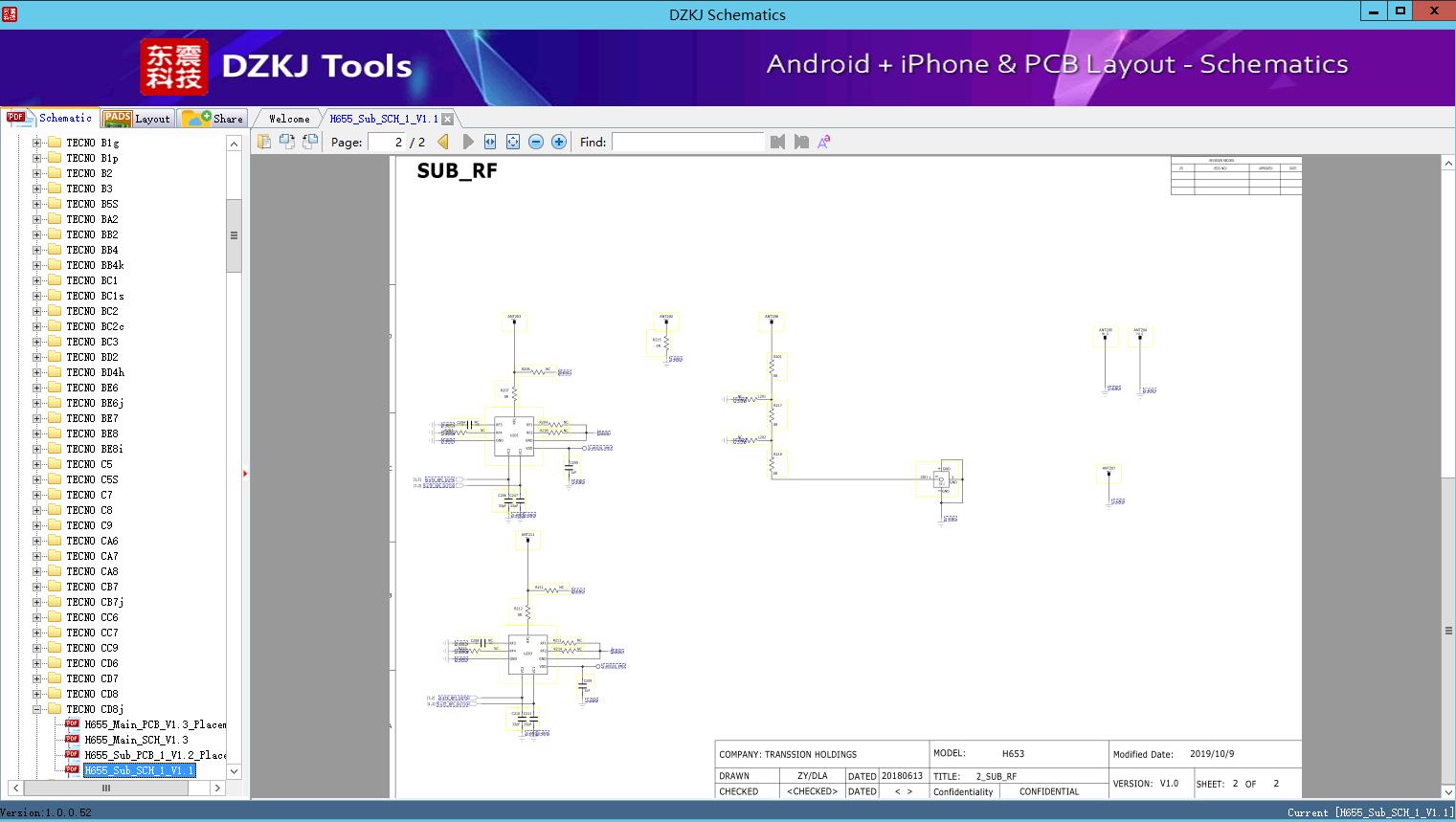The height and width of the screenshot is (822, 1456).
Task: Zoom out with the minus icon
Action: pos(536,142)
